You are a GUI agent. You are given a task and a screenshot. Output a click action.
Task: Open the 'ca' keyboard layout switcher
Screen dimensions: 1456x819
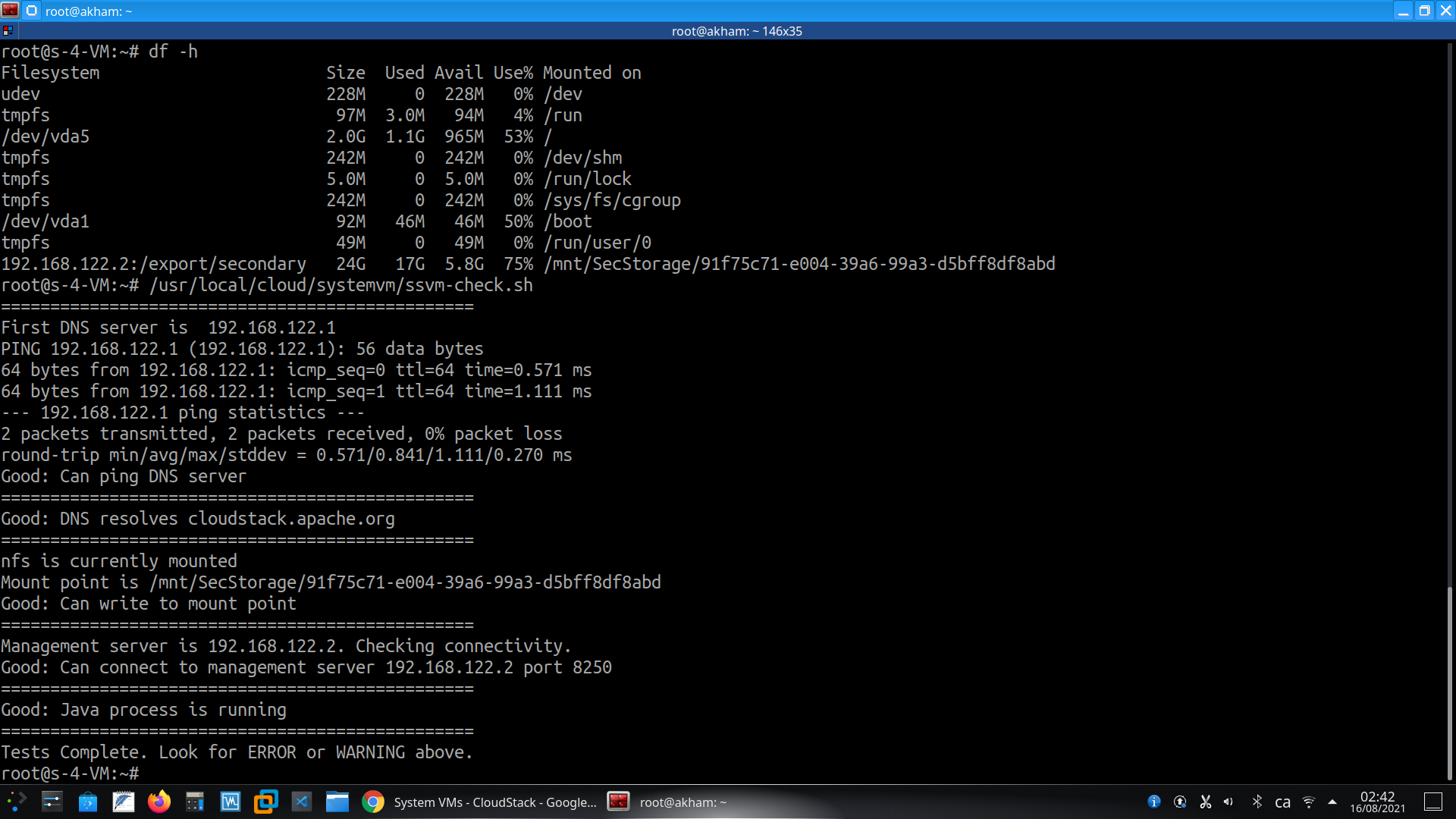[x=1283, y=802]
